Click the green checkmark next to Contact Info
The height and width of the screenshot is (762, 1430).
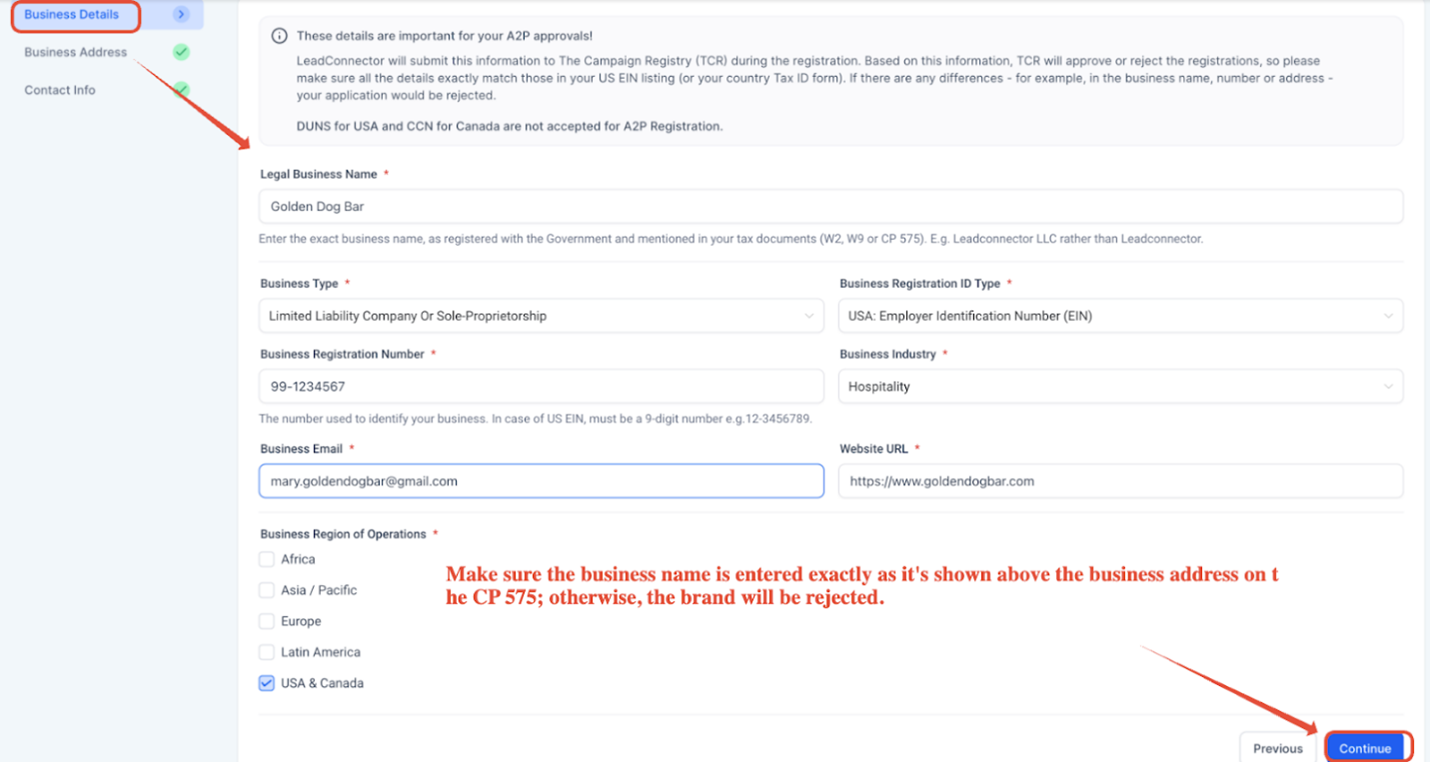pos(181,90)
